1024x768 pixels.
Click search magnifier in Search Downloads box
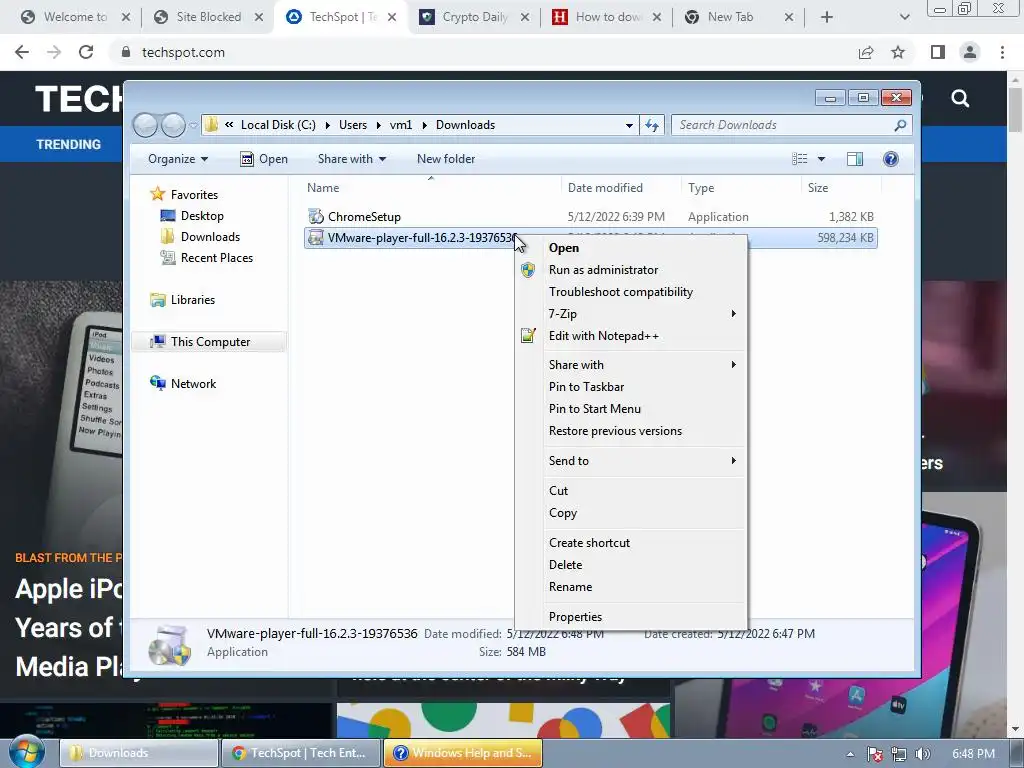pos(900,125)
